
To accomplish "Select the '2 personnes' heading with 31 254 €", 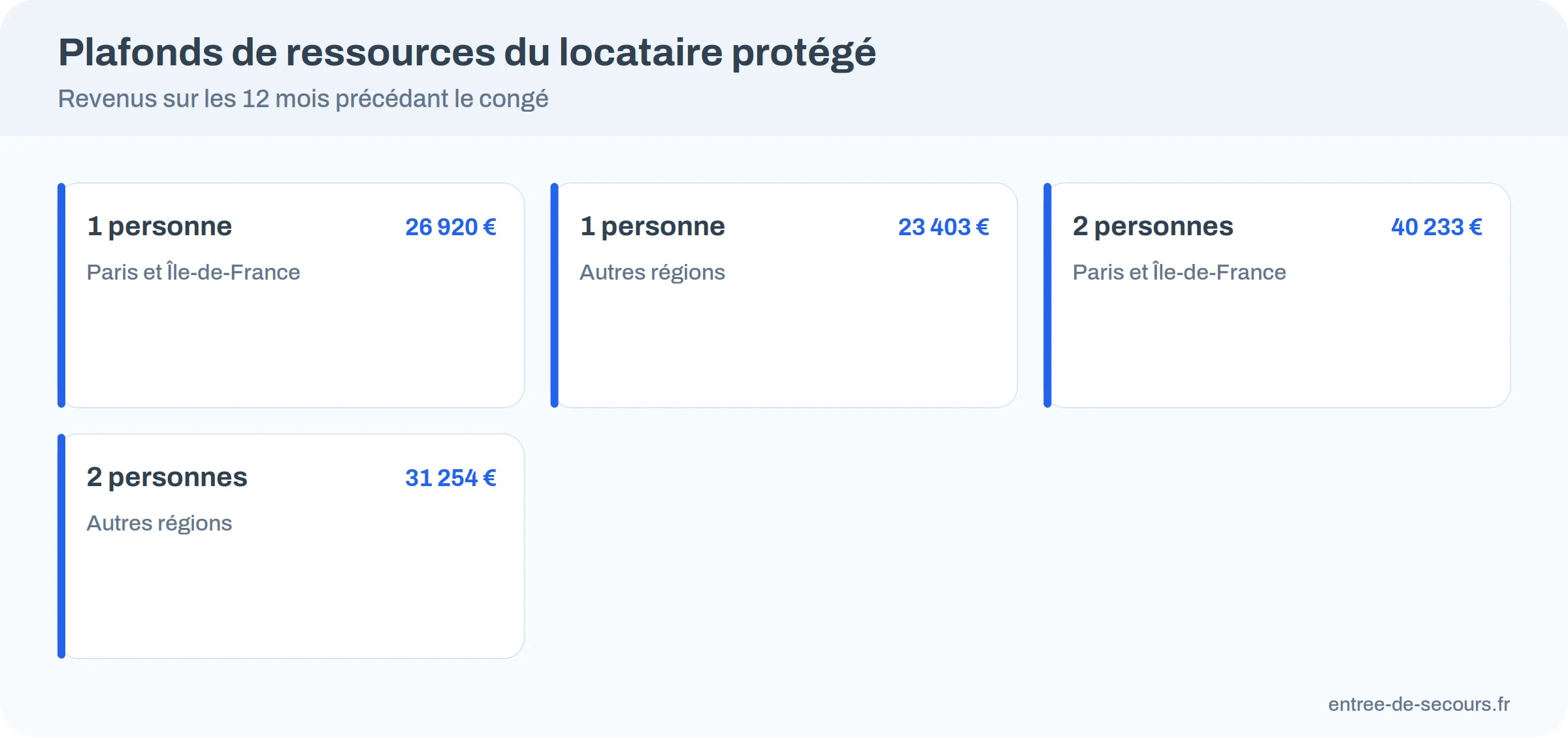I will point(167,478).
